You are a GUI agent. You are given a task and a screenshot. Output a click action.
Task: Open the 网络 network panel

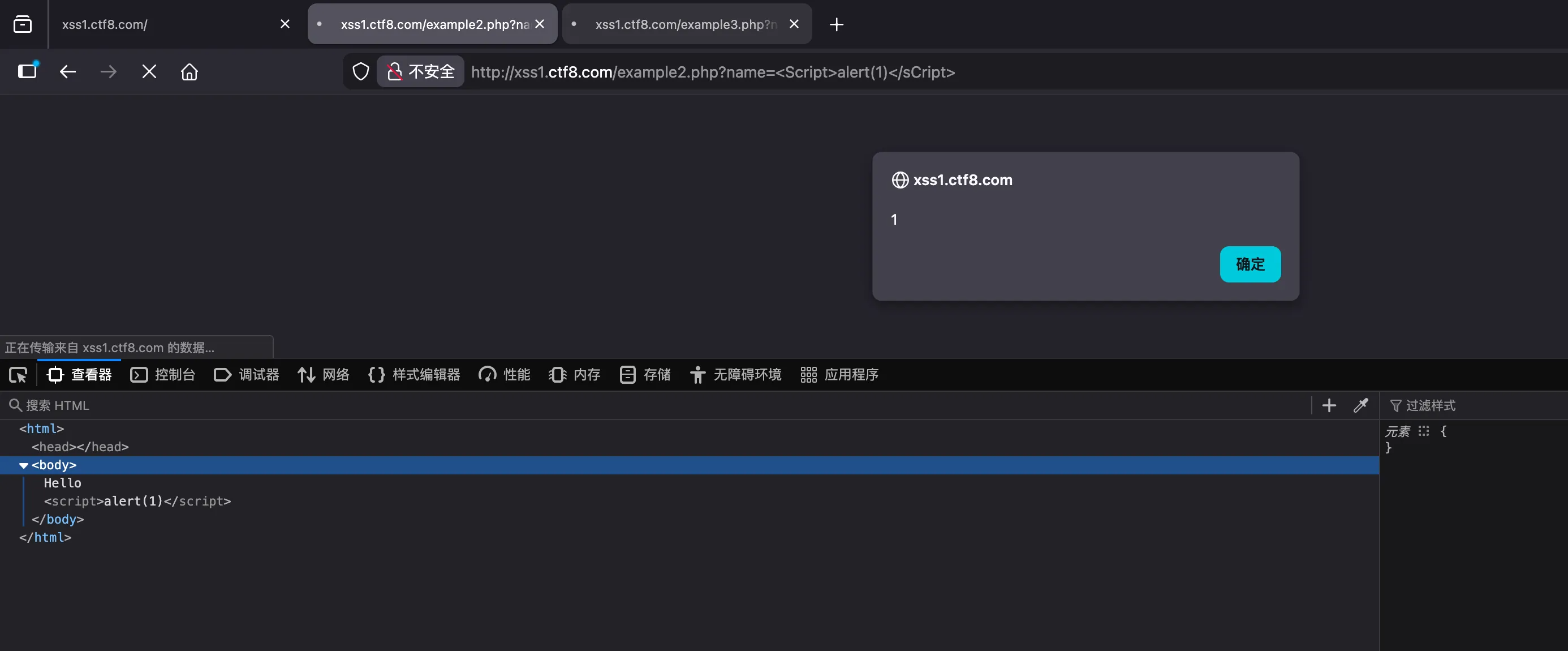(x=323, y=375)
